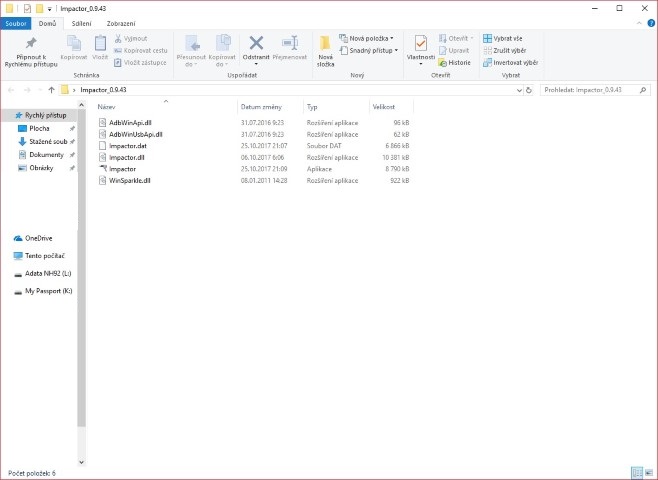This screenshot has width=658, height=480.
Task: Open the blue help question icon
Action: [651, 23]
